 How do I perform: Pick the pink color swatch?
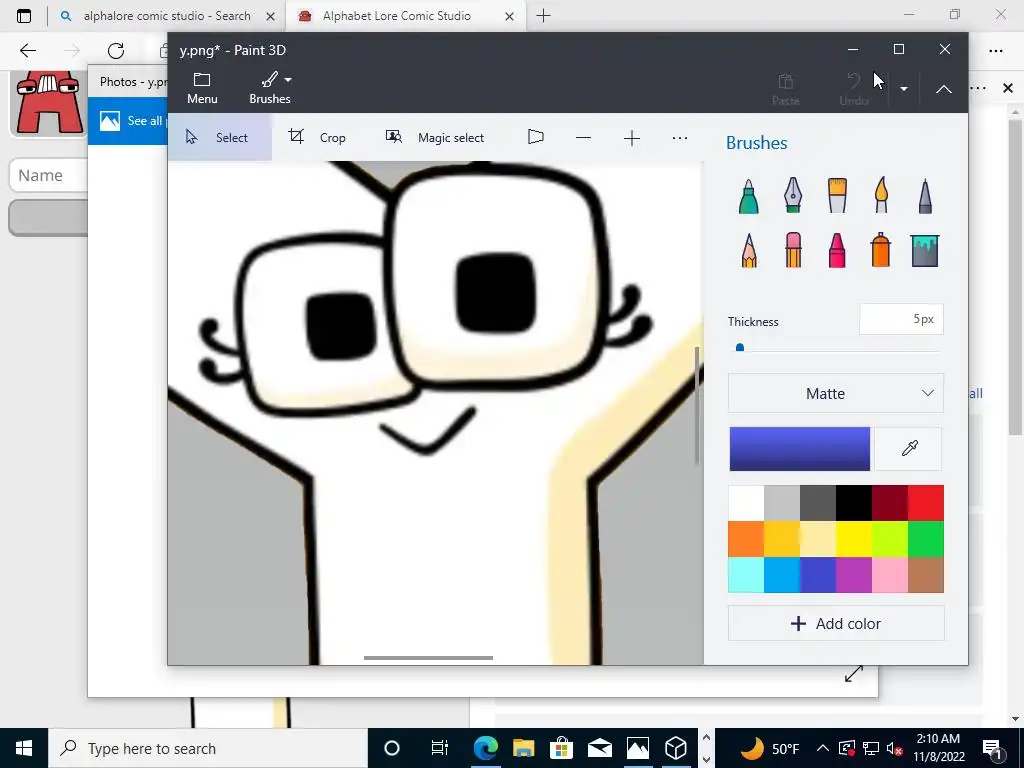889,575
